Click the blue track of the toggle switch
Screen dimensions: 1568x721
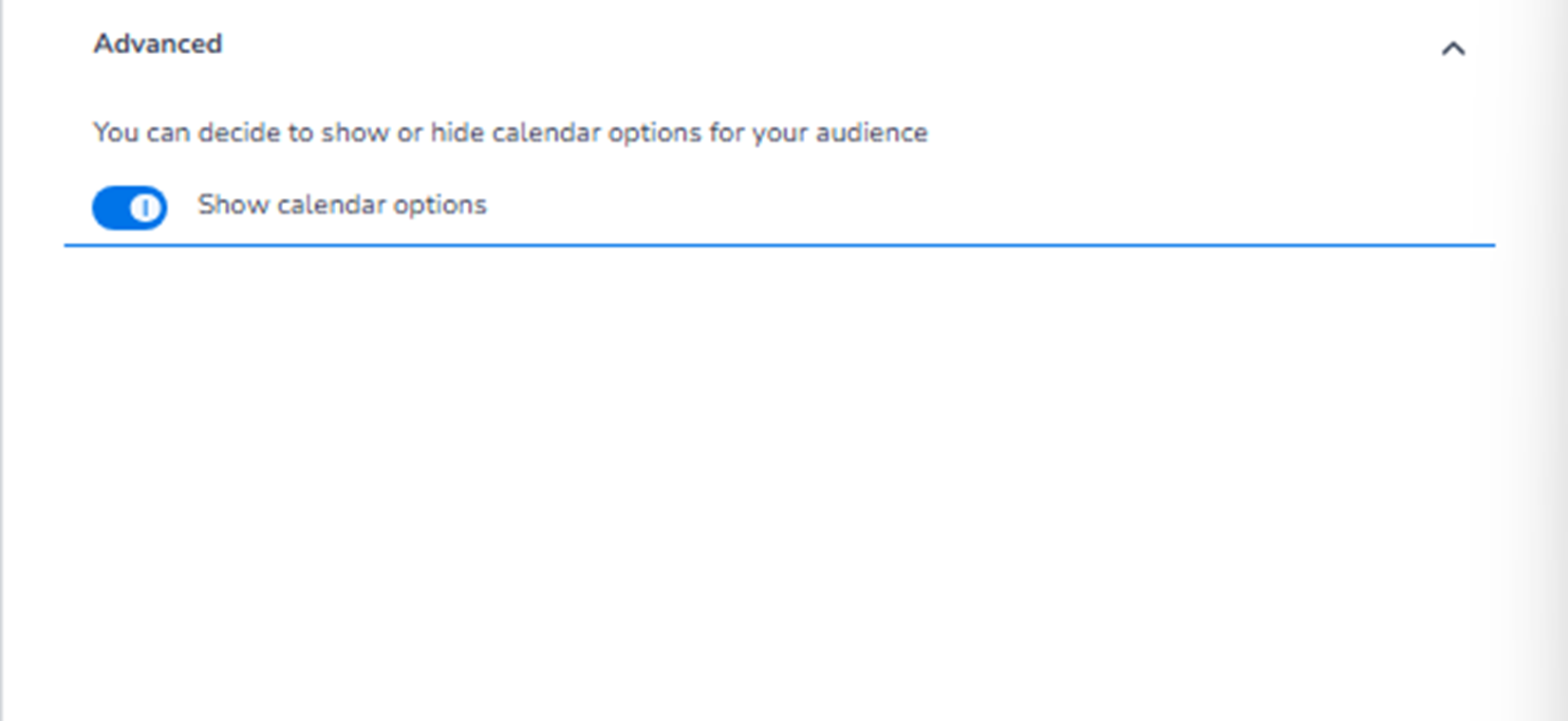point(112,208)
